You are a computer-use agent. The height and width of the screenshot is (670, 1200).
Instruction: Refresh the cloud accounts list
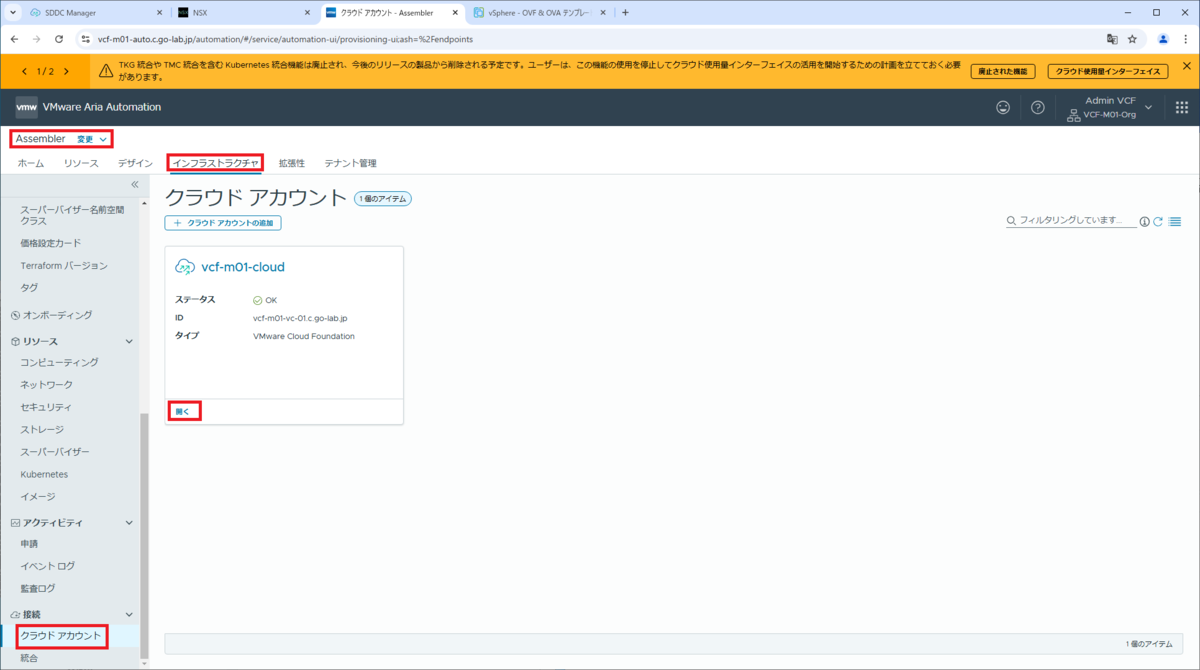[x=1158, y=221]
